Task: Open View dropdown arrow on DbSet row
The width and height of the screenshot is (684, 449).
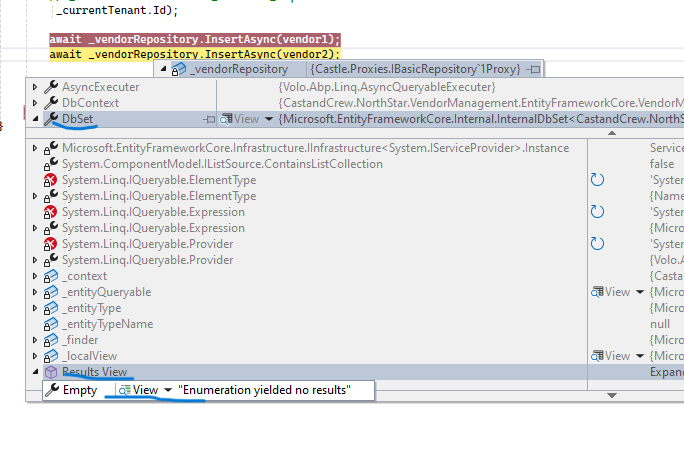Action: click(x=269, y=119)
